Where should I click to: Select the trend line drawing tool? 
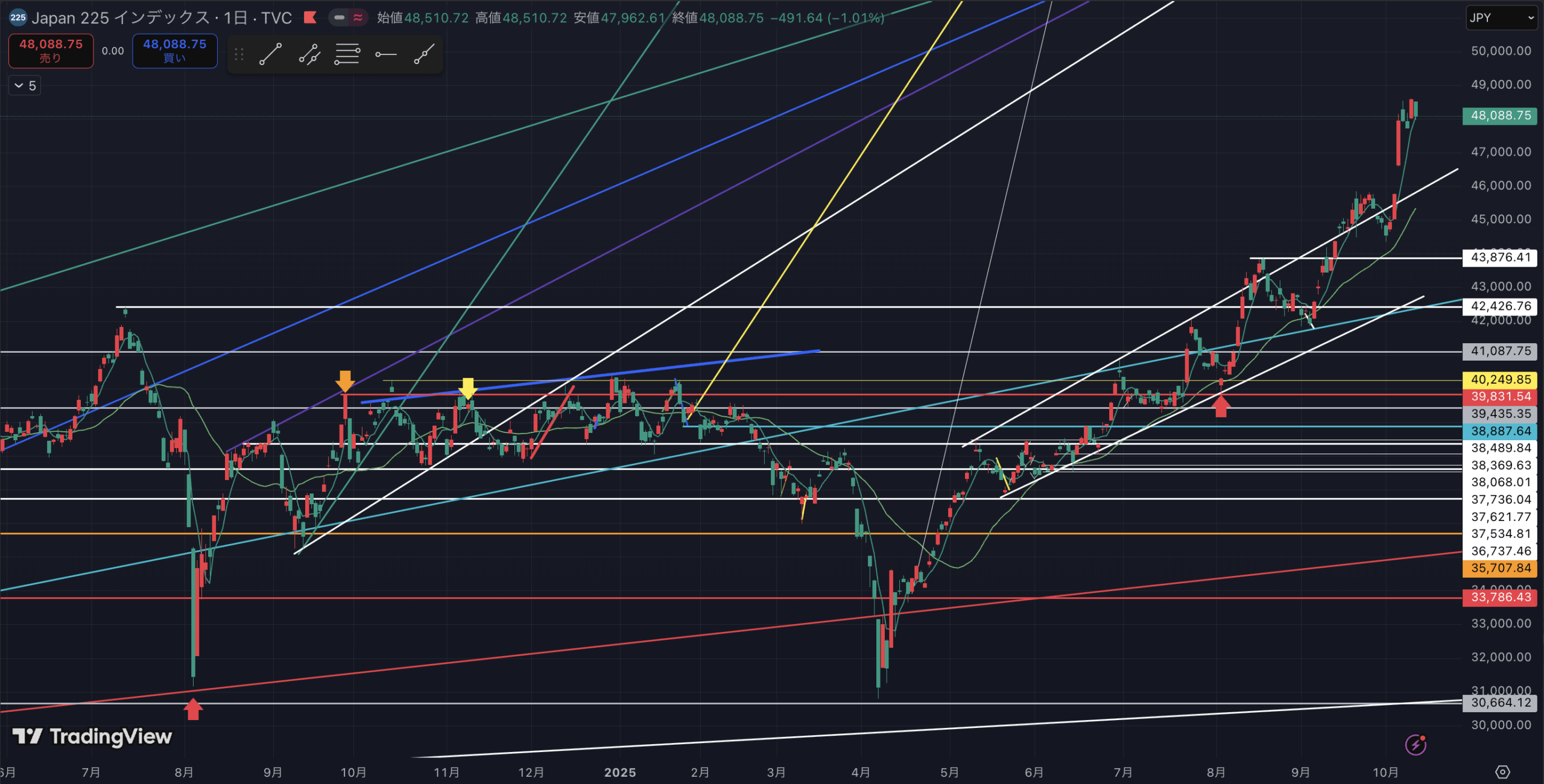270,54
